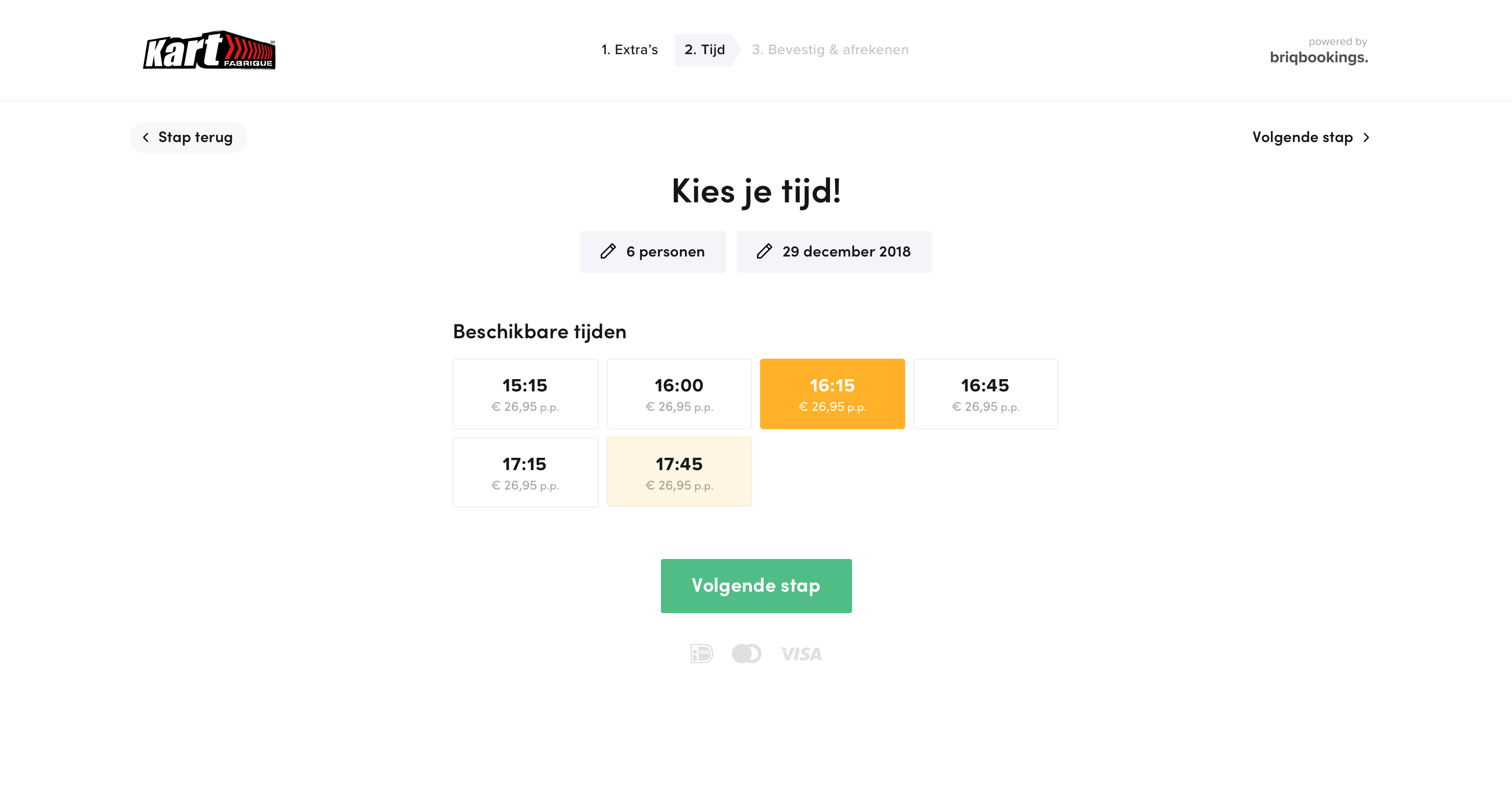The height and width of the screenshot is (793, 1512).
Task: Select the 17:45 time slot
Action: (678, 473)
